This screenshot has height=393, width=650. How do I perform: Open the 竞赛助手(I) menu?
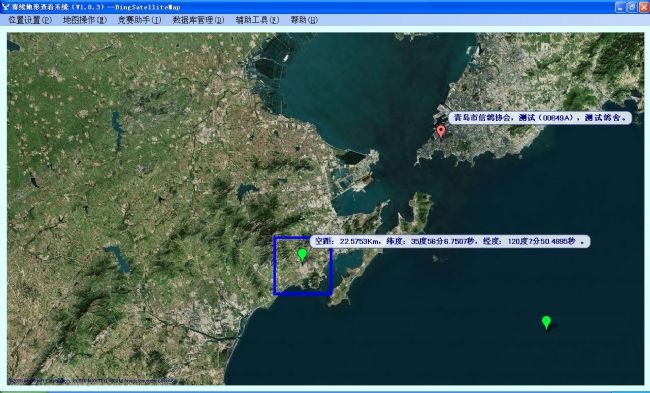pos(139,20)
